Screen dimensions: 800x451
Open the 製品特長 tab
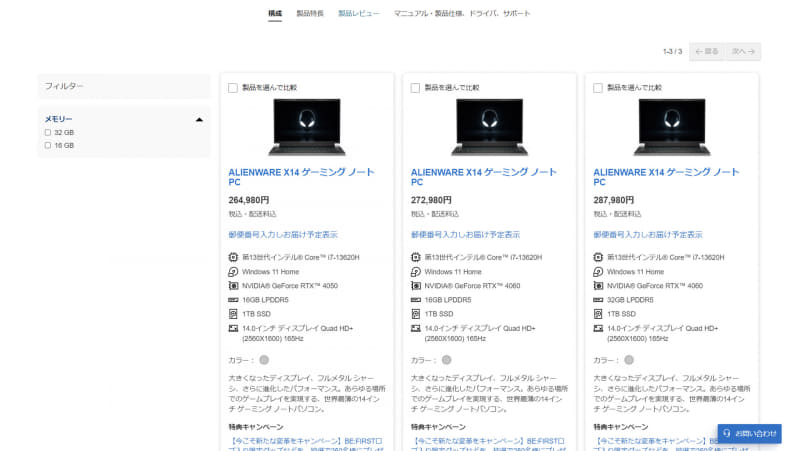pos(310,13)
